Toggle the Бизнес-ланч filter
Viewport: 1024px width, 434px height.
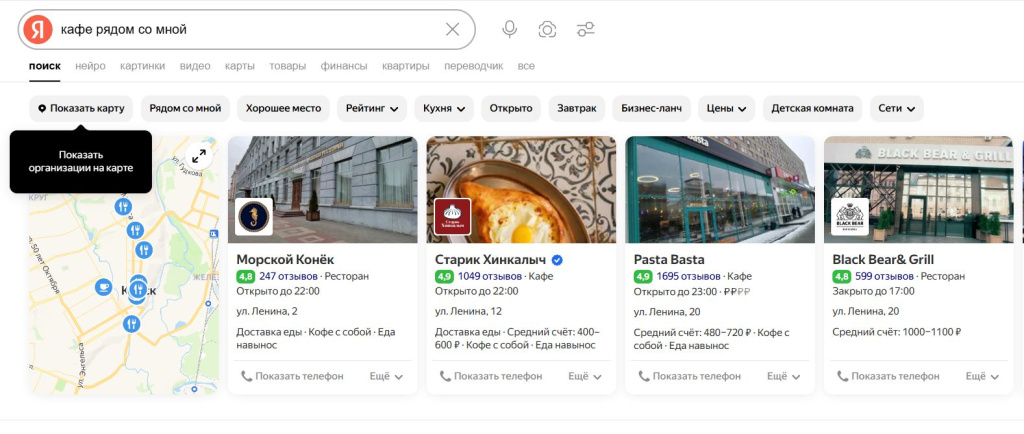coord(651,108)
